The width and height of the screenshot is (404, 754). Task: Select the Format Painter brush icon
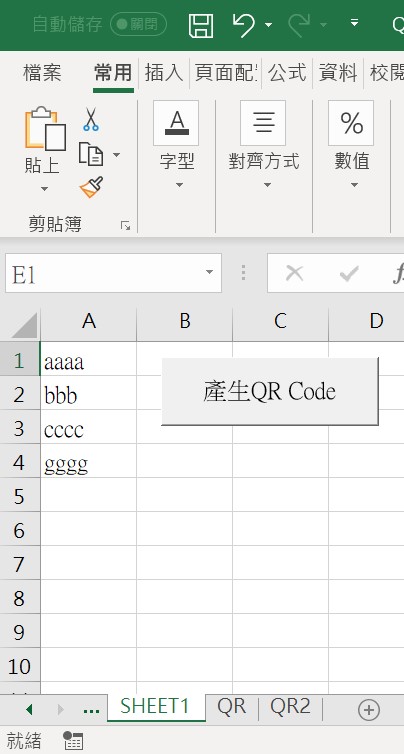pyautogui.click(x=91, y=188)
